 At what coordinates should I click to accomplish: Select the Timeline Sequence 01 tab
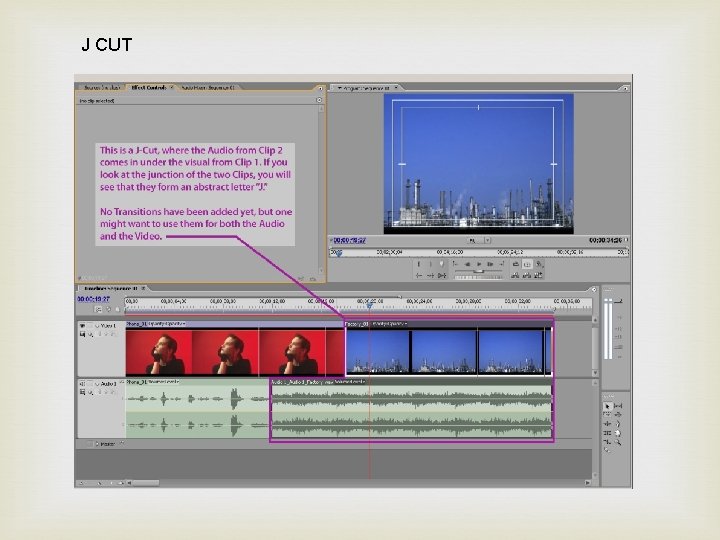pyautogui.click(x=111, y=288)
